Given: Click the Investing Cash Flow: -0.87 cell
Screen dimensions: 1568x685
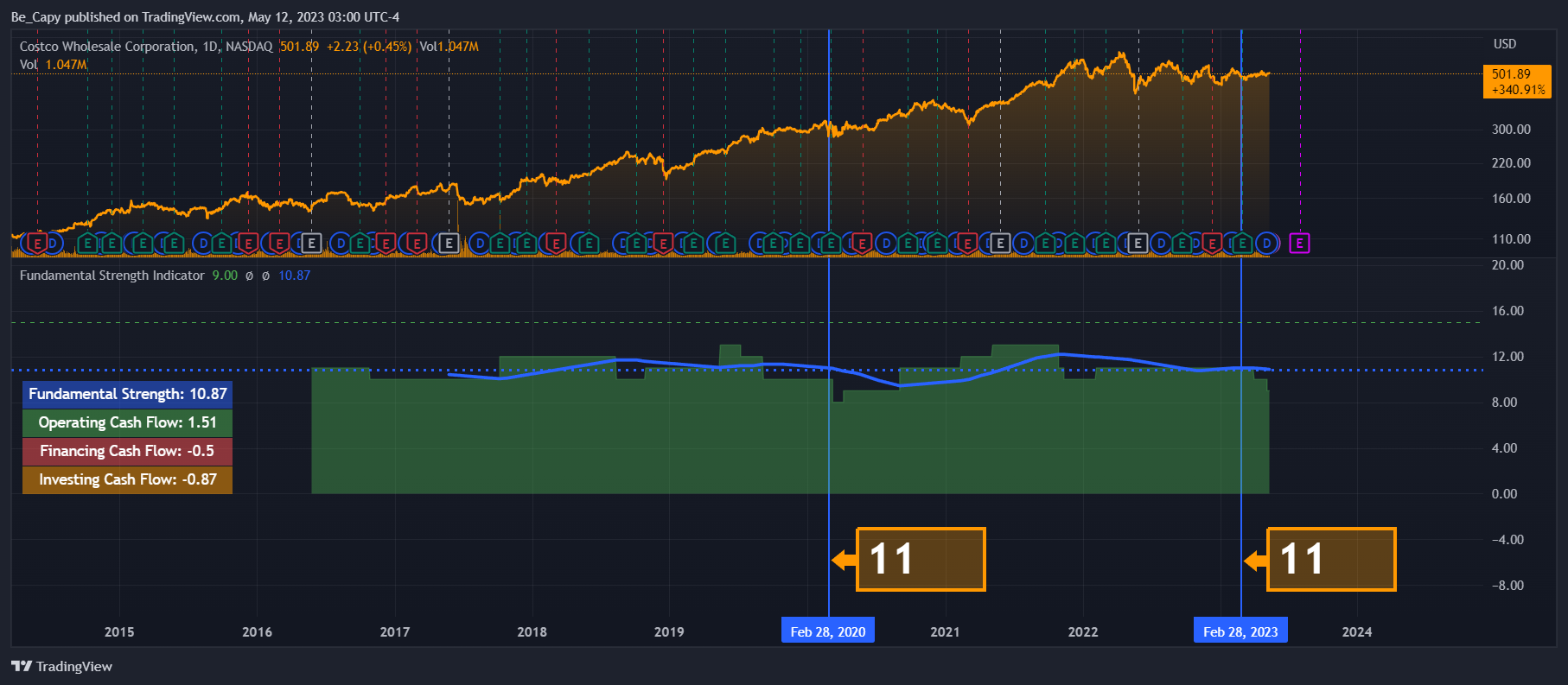Looking at the screenshot, I should click(x=127, y=479).
